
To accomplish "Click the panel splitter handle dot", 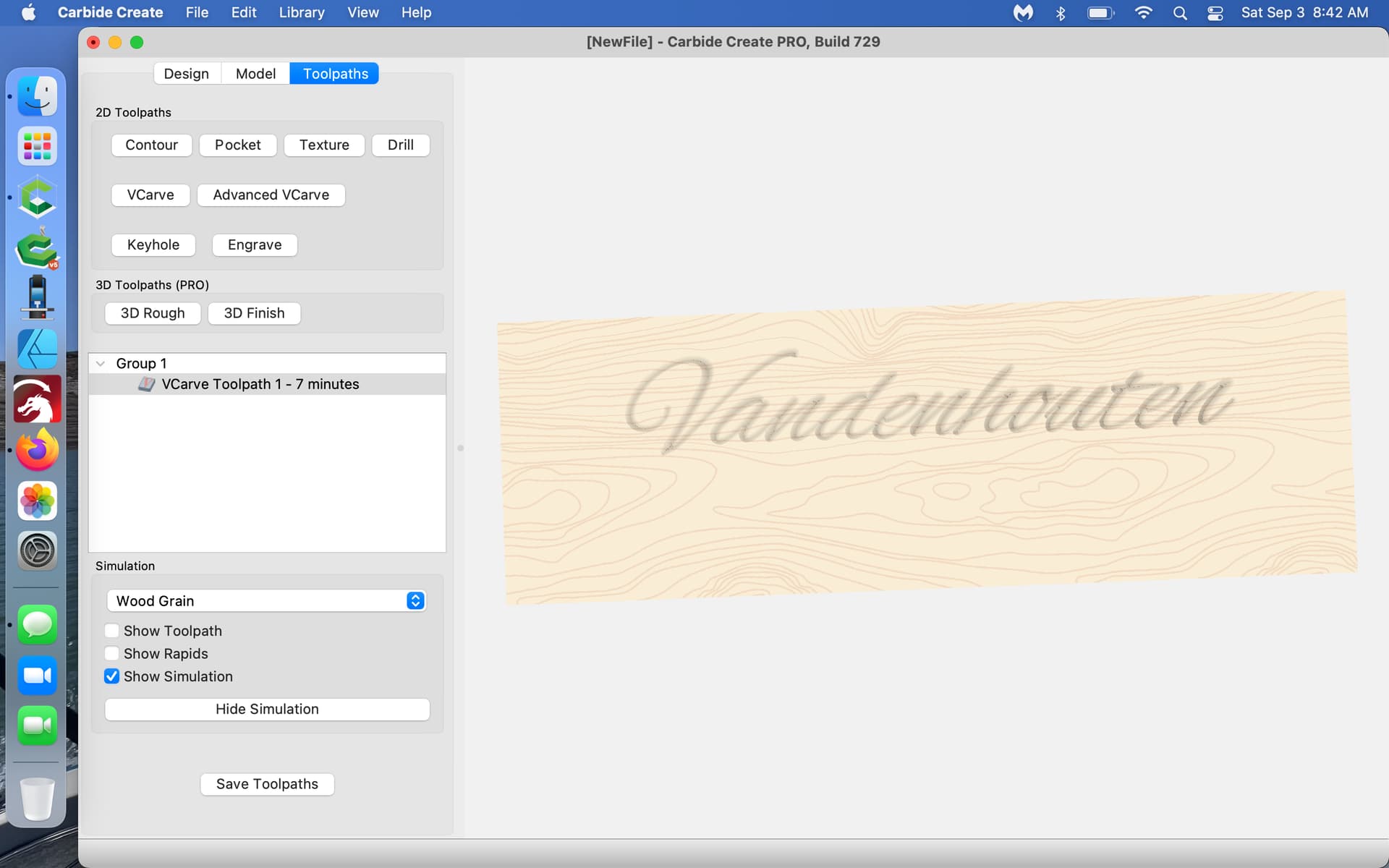I will [460, 448].
